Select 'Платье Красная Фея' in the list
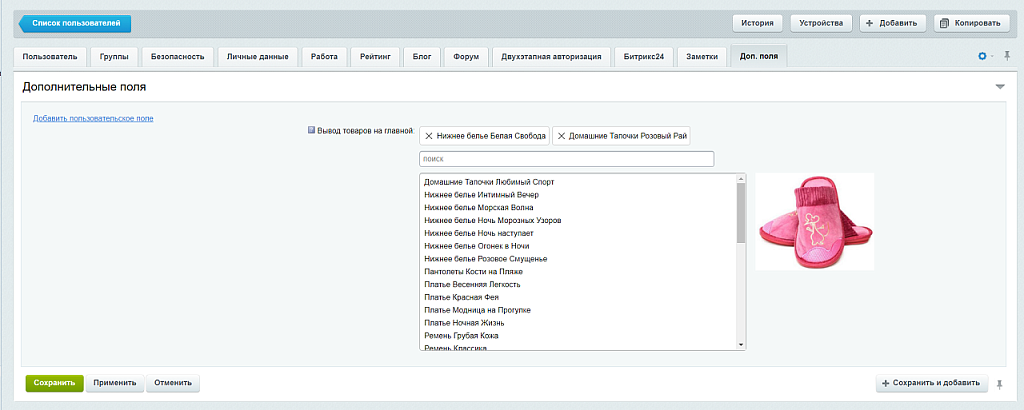 point(461,298)
